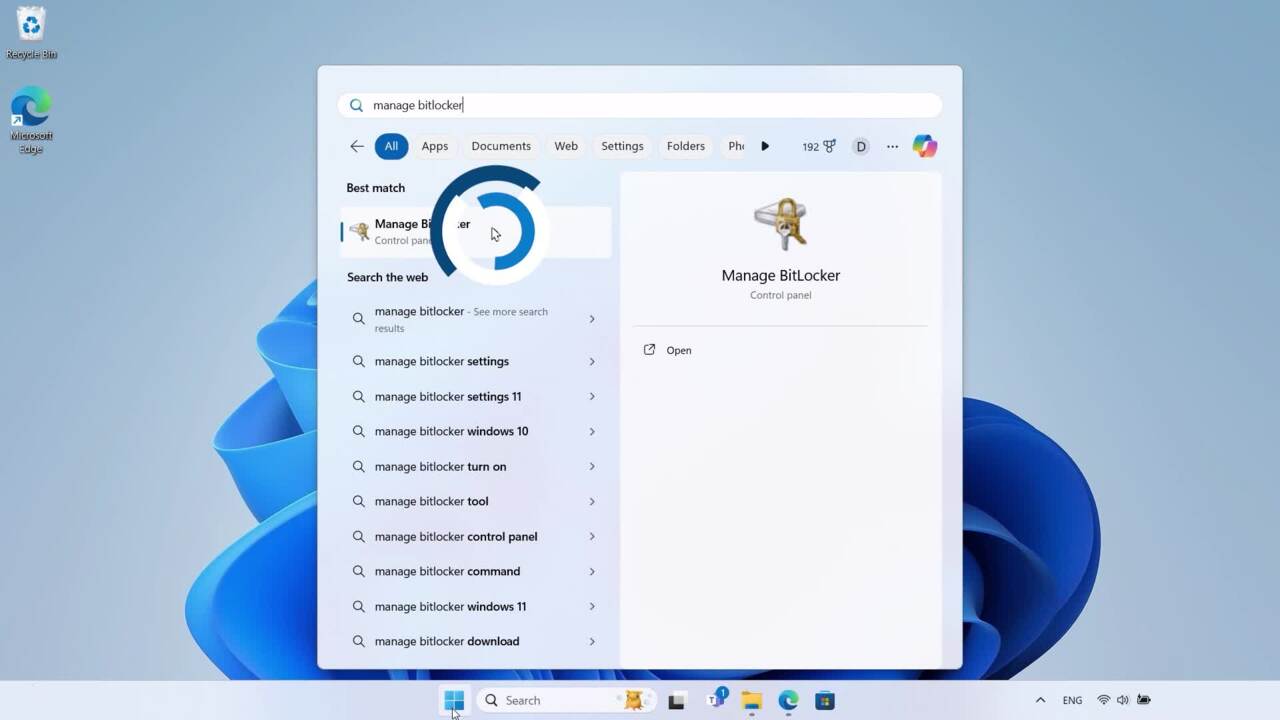Open the three-dots more options menu
The image size is (1280, 720).
coord(892,146)
